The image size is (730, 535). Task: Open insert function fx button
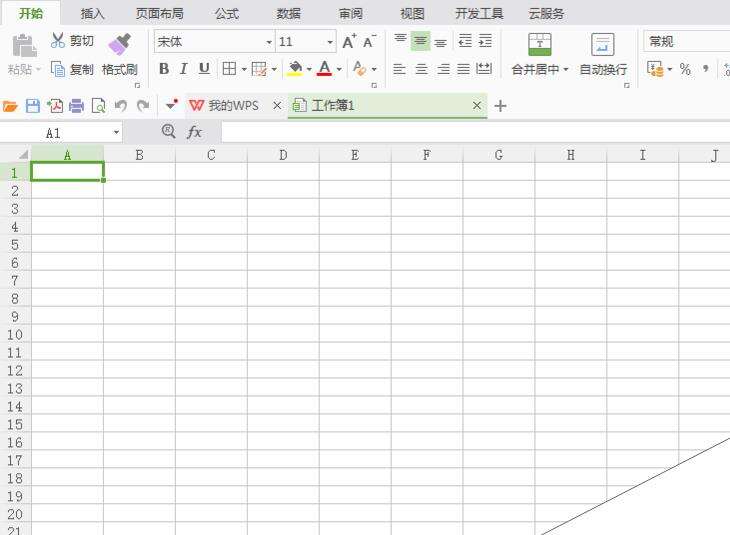pos(194,133)
